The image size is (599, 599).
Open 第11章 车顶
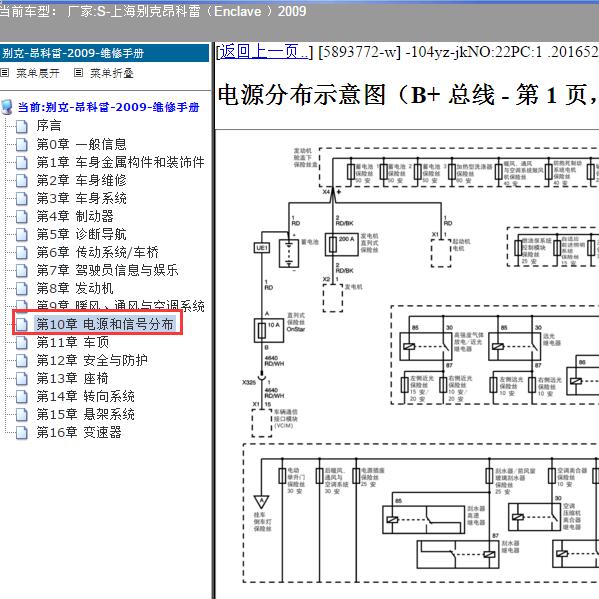73,342
